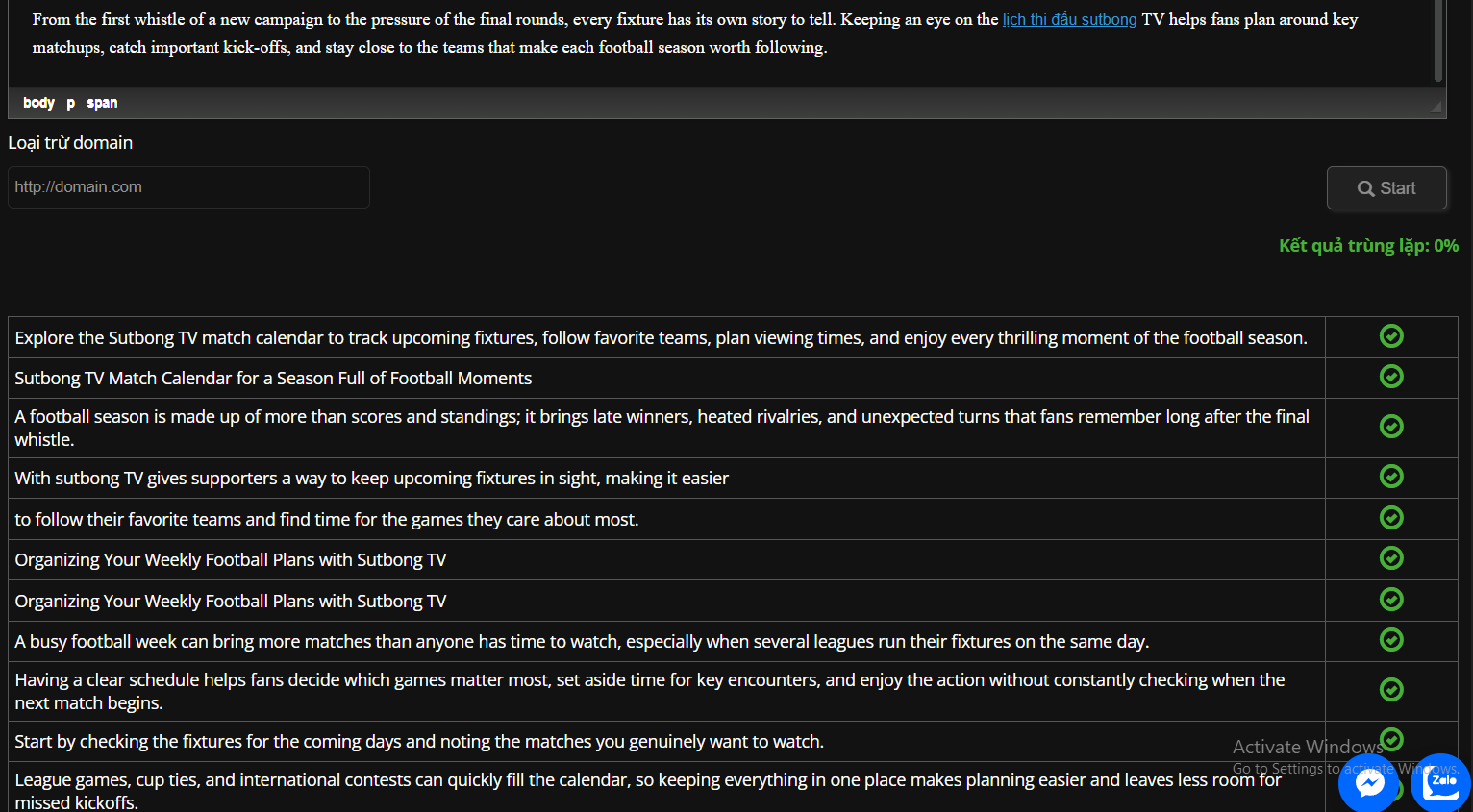Select the 'p' element path tag

click(70, 103)
